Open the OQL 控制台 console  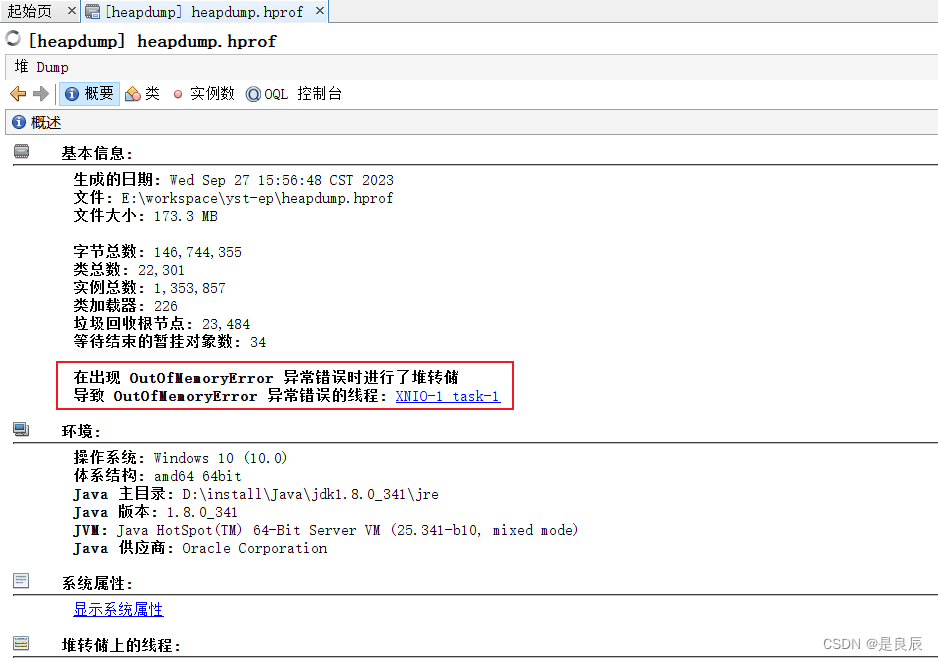click(x=293, y=94)
